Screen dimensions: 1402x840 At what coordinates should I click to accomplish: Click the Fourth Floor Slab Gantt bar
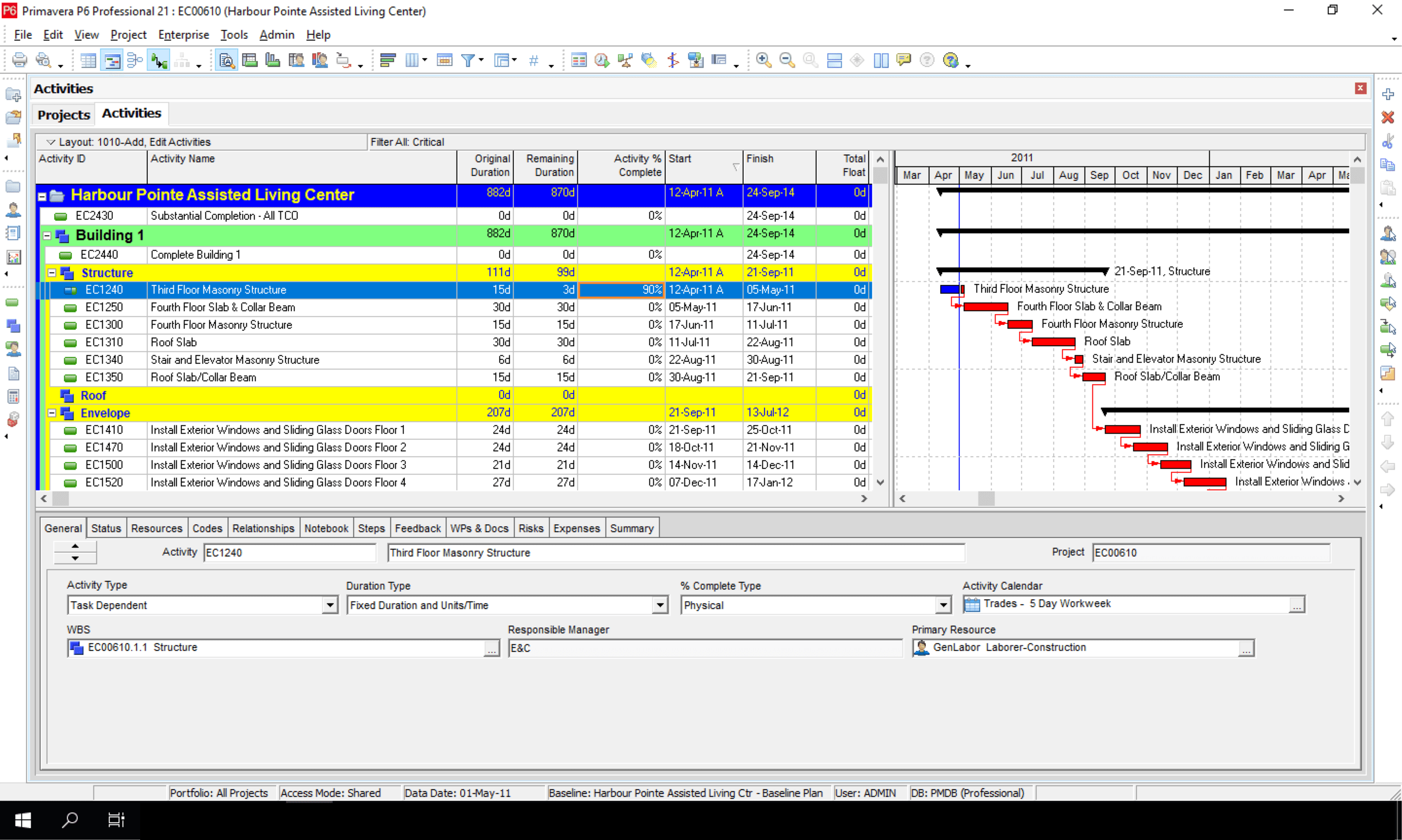tap(985, 307)
